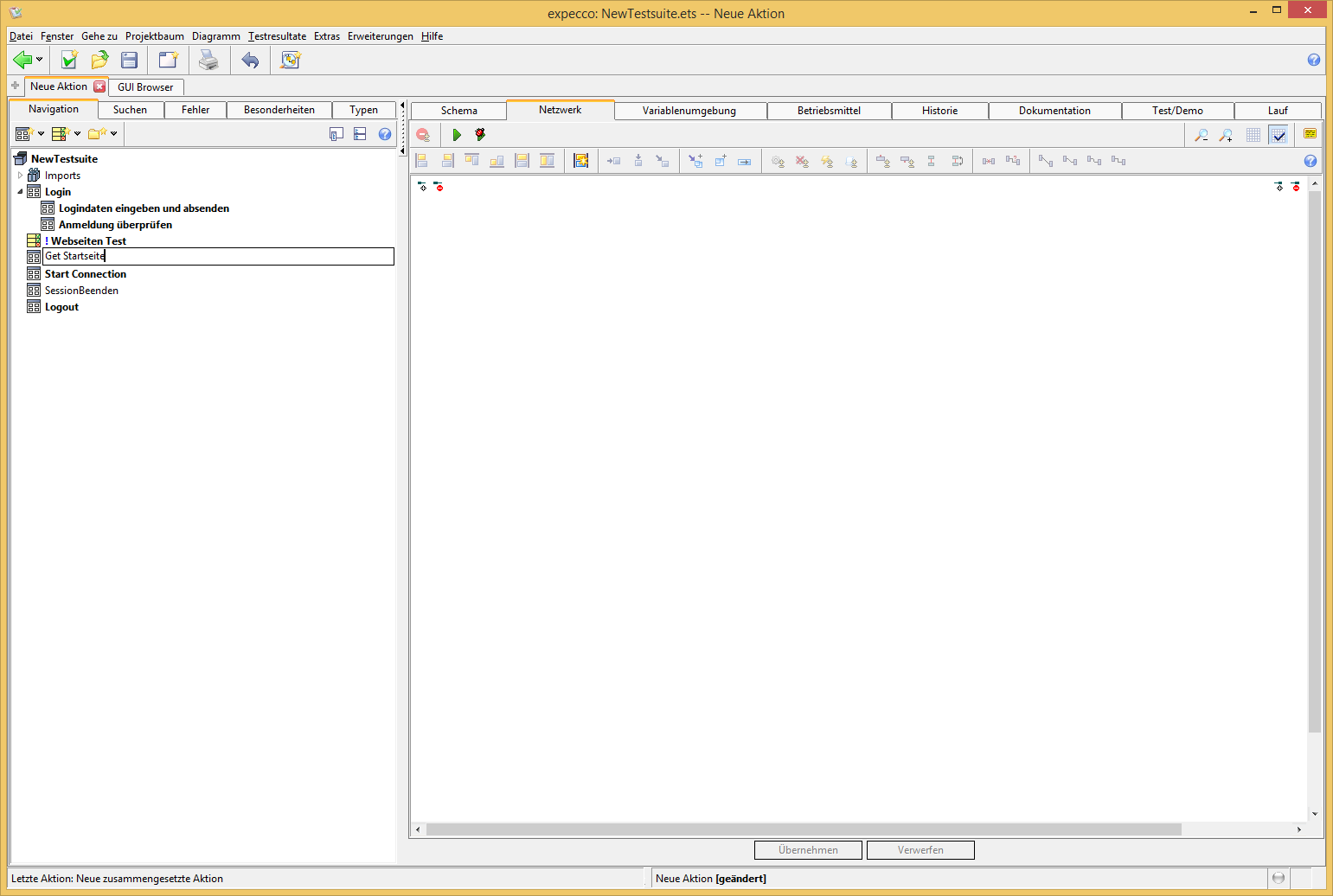The height and width of the screenshot is (896, 1333).
Task: Expand the Imports tree node
Action: click(20, 176)
